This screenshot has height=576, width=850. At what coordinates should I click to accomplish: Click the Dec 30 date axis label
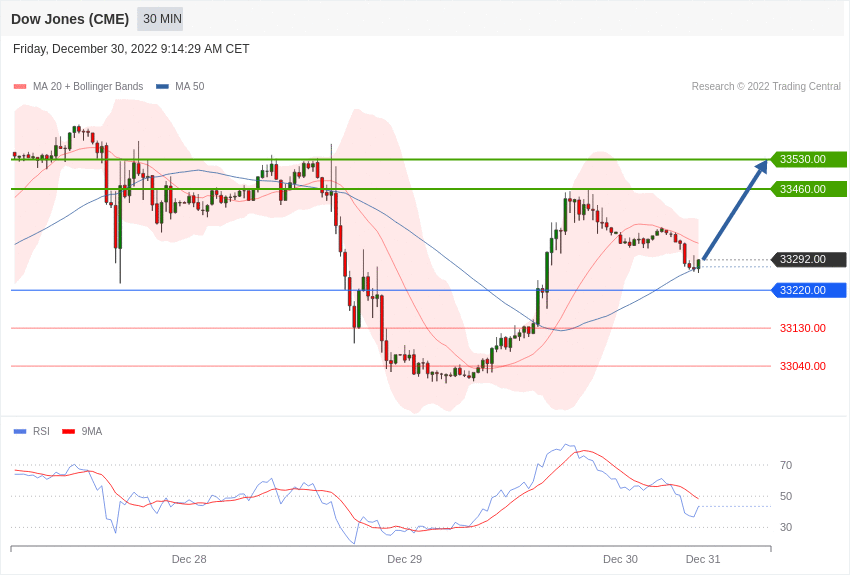pos(621,559)
